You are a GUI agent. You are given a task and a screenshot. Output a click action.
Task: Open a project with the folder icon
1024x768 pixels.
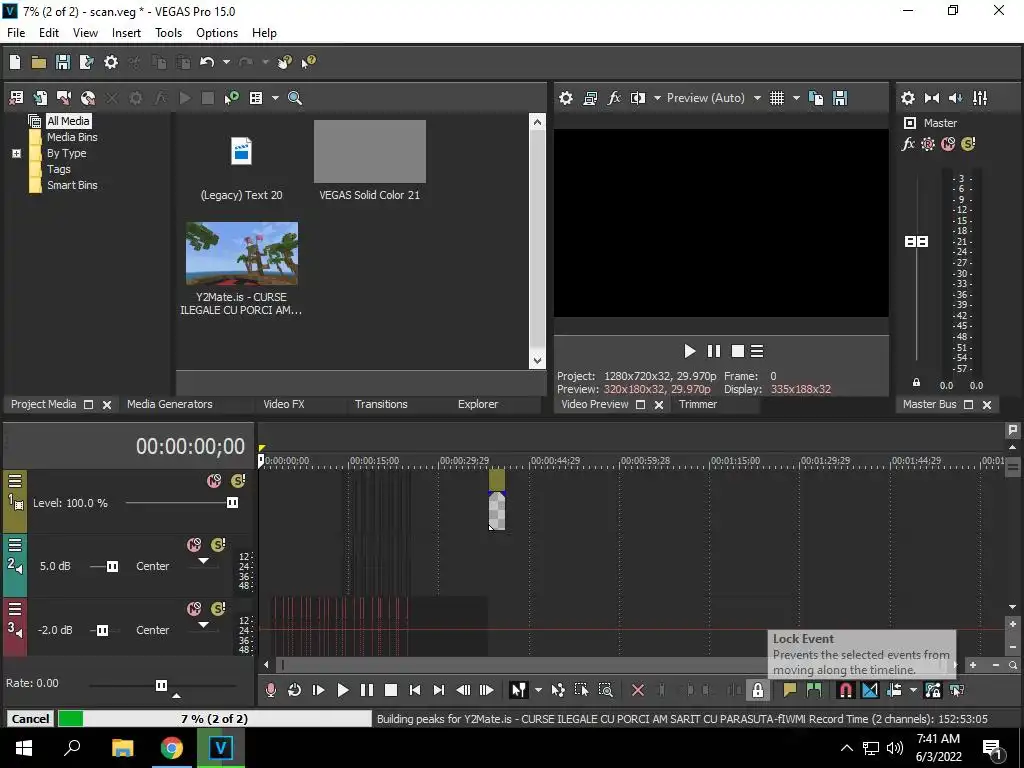[x=39, y=62]
